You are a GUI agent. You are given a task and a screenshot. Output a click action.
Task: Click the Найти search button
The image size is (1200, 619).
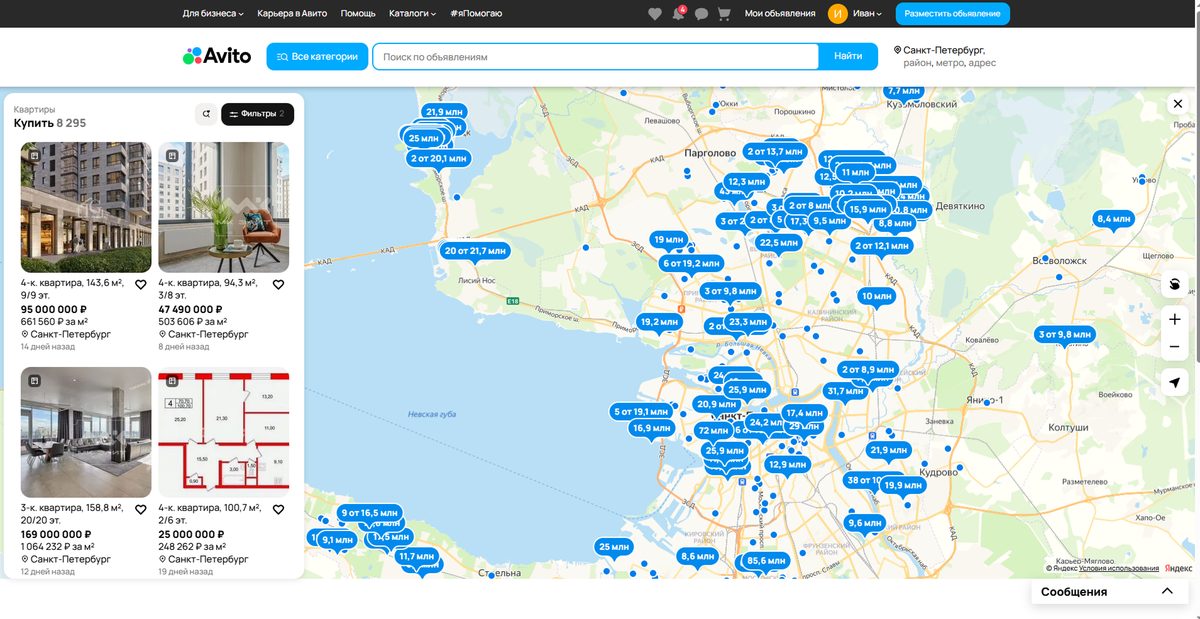tap(848, 57)
